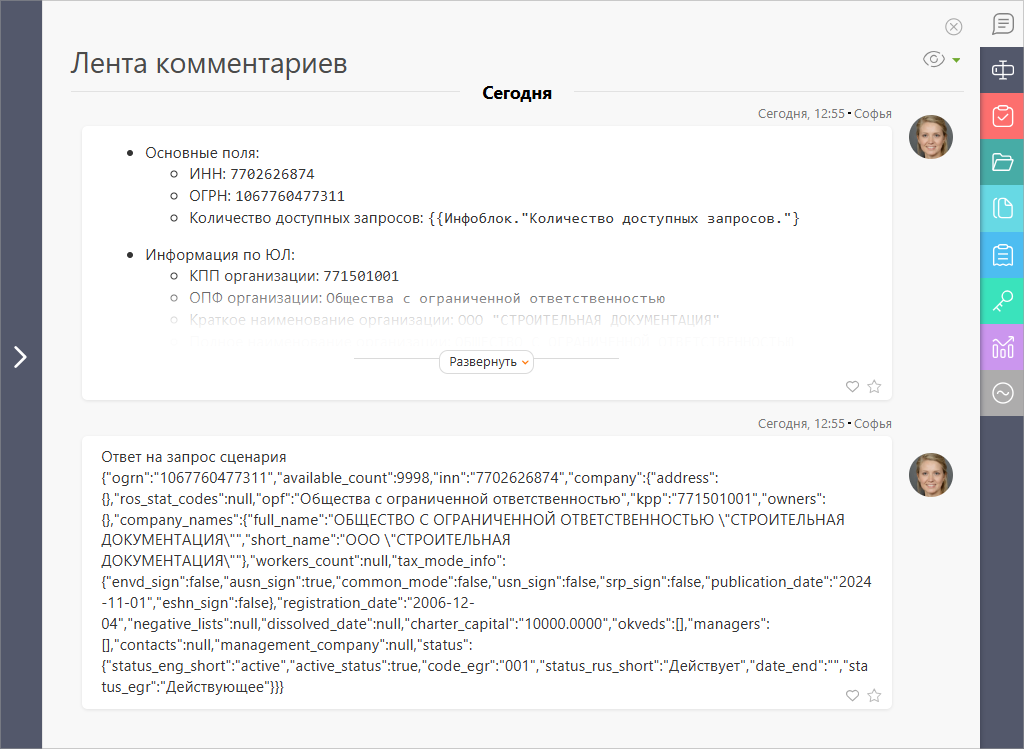Toggle the eye visibility filter
1024x749 pixels.
[934, 59]
